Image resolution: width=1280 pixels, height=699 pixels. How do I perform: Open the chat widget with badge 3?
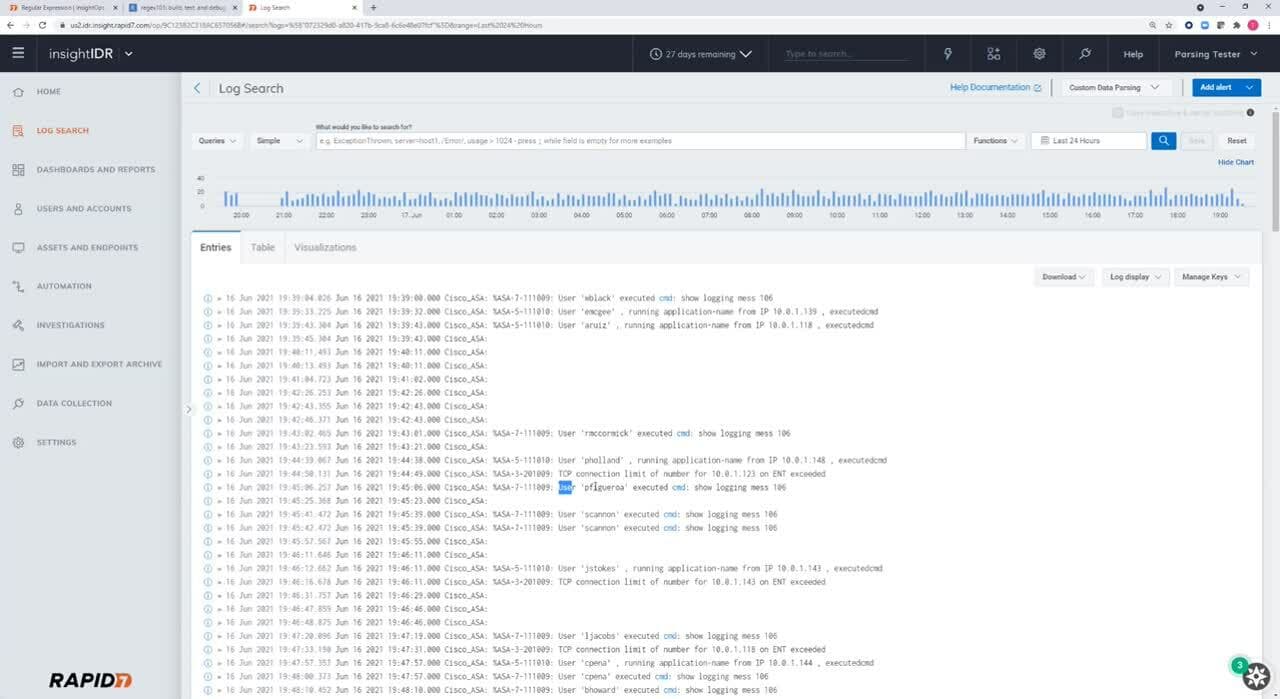1254,675
